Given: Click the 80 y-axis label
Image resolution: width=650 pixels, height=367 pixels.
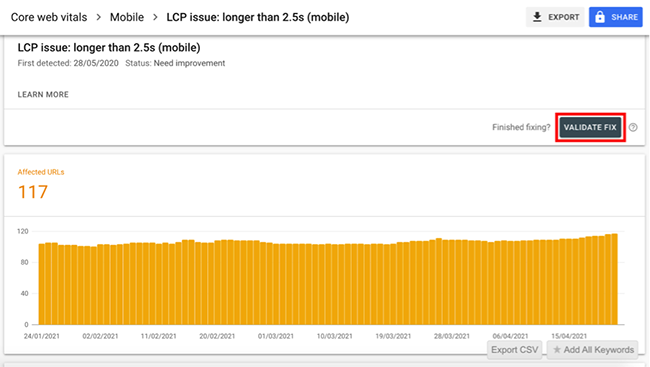Looking at the screenshot, I should click(25, 262).
